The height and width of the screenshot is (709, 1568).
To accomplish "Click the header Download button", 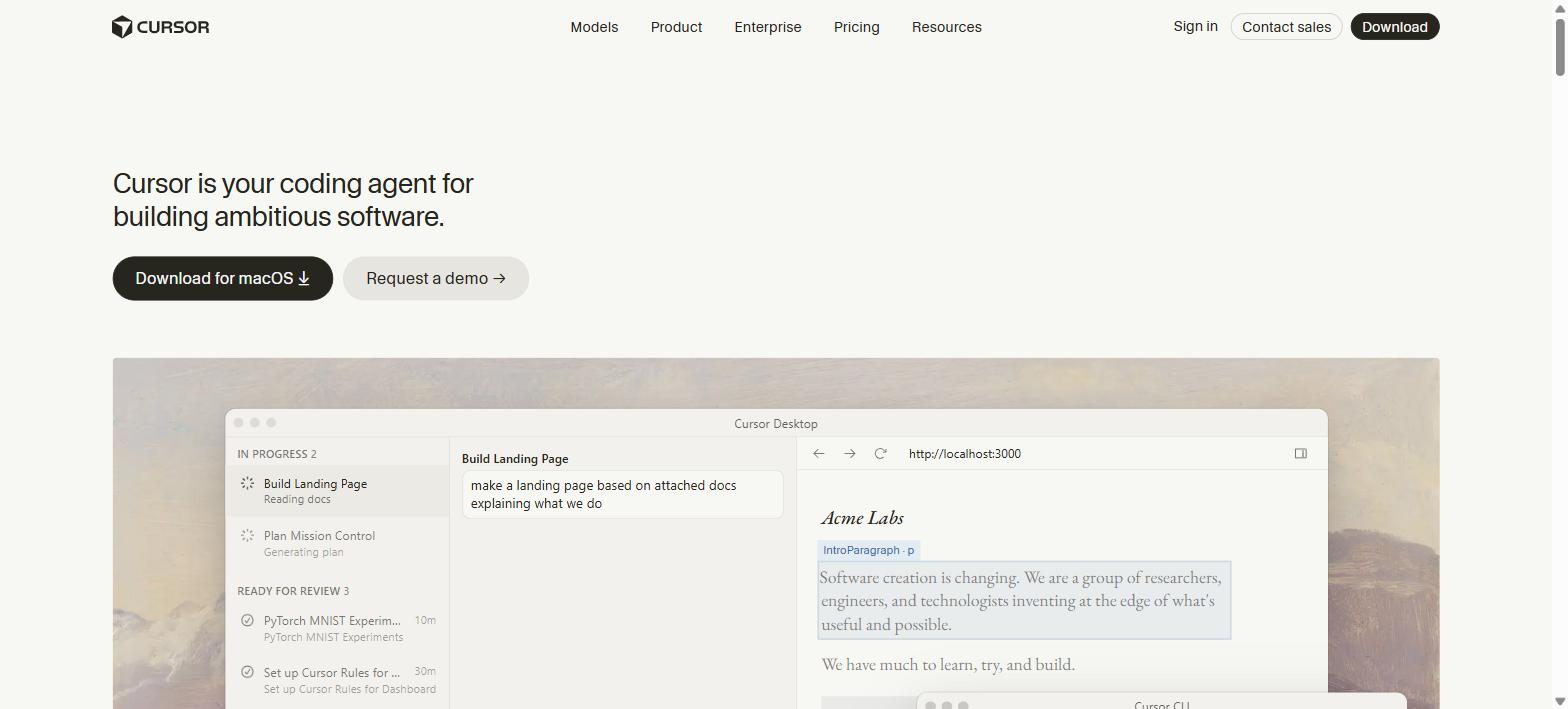I will coord(1395,27).
